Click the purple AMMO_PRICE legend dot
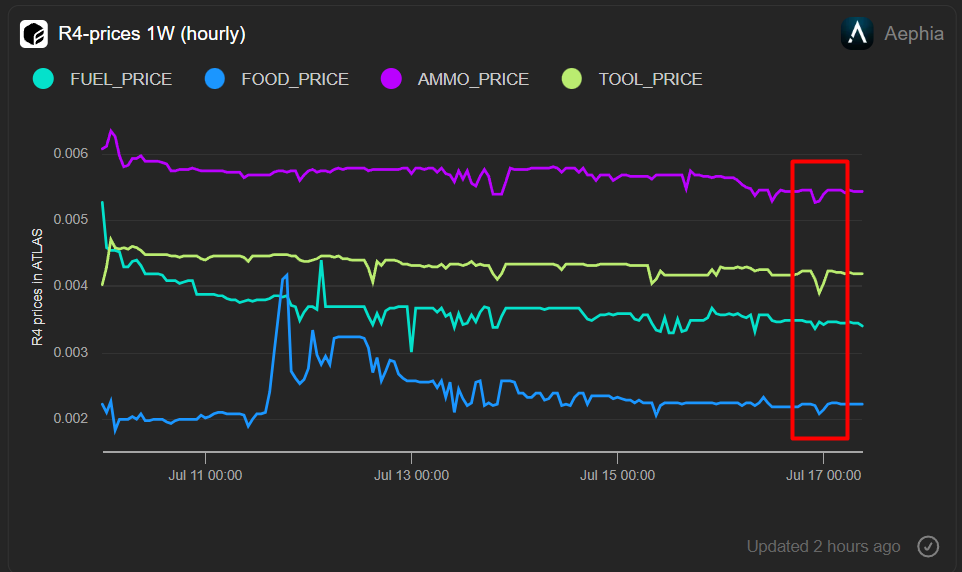The width and height of the screenshot is (962, 572). tap(390, 79)
